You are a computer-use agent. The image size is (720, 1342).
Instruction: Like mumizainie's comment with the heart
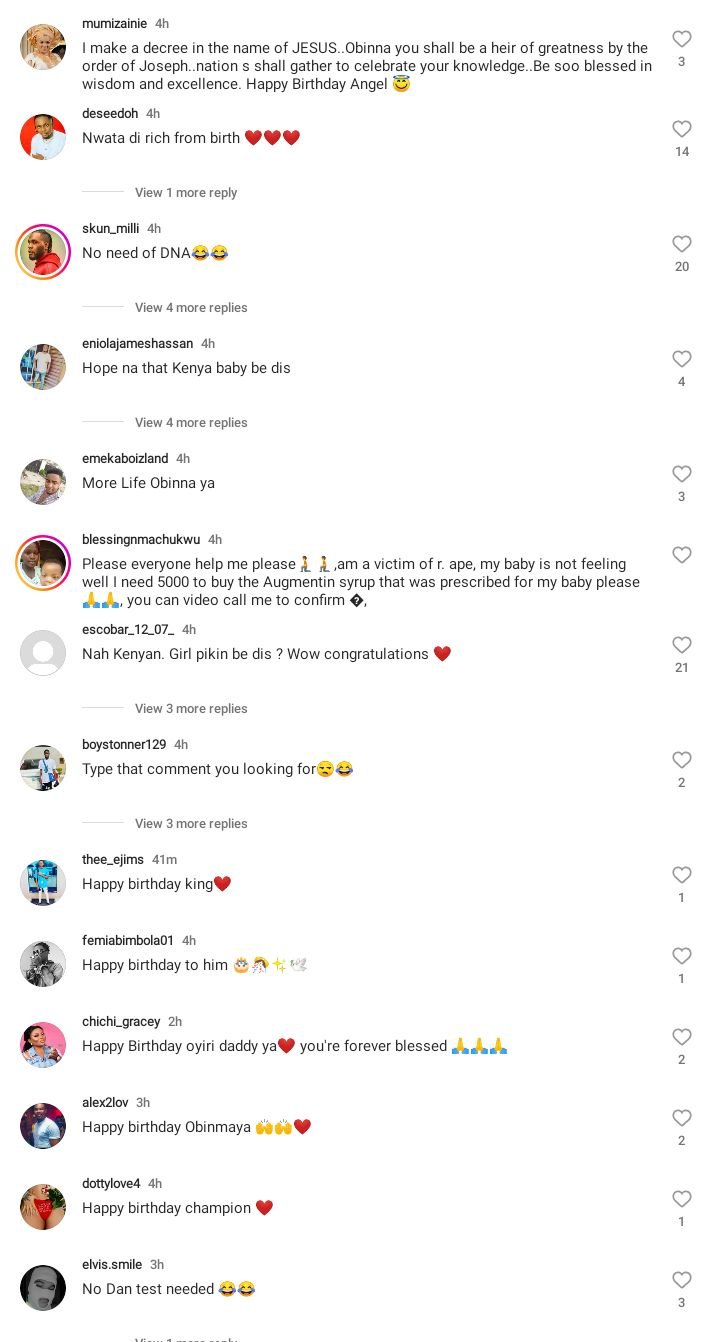tap(681, 39)
